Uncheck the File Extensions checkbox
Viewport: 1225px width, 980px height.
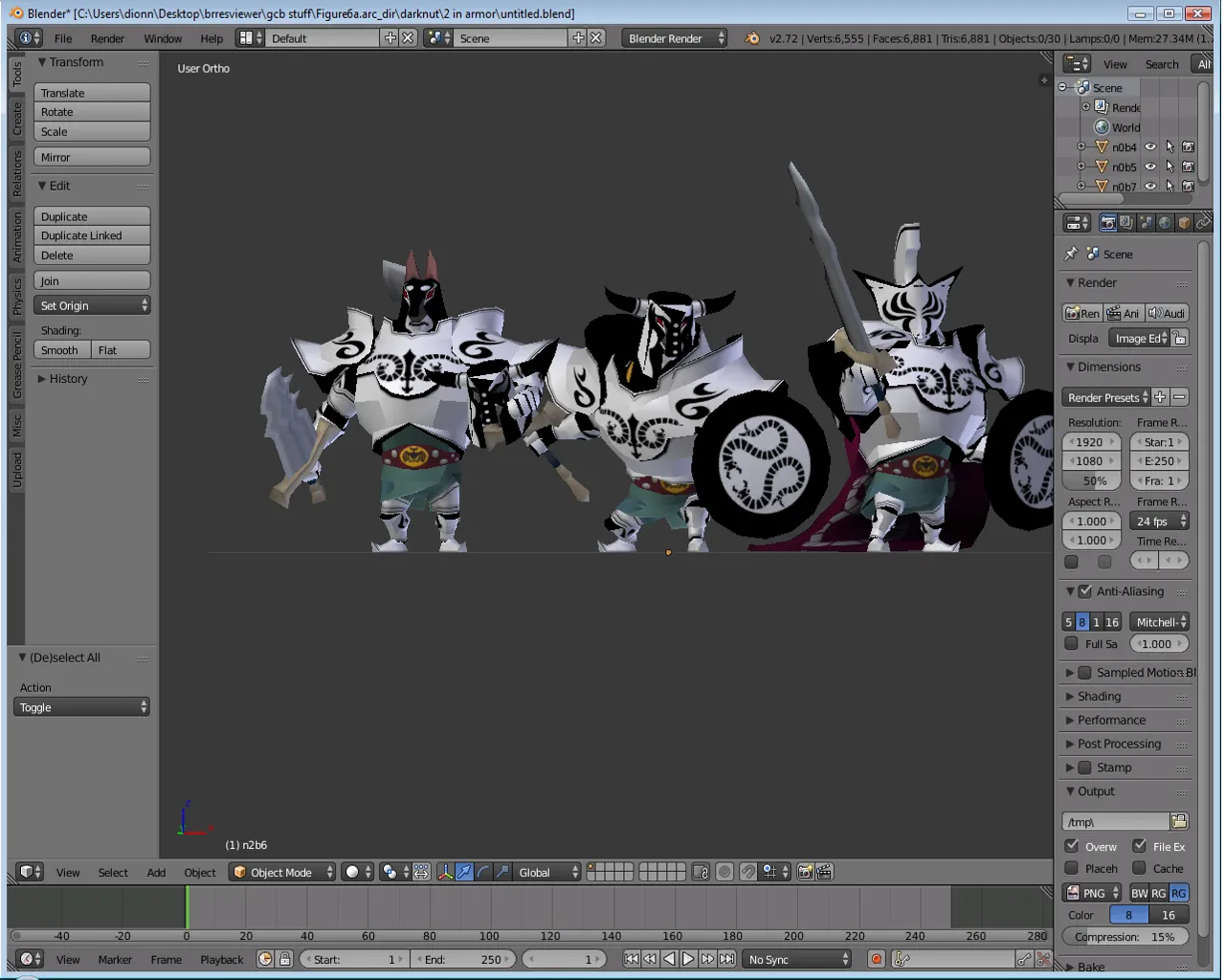pos(1139,846)
